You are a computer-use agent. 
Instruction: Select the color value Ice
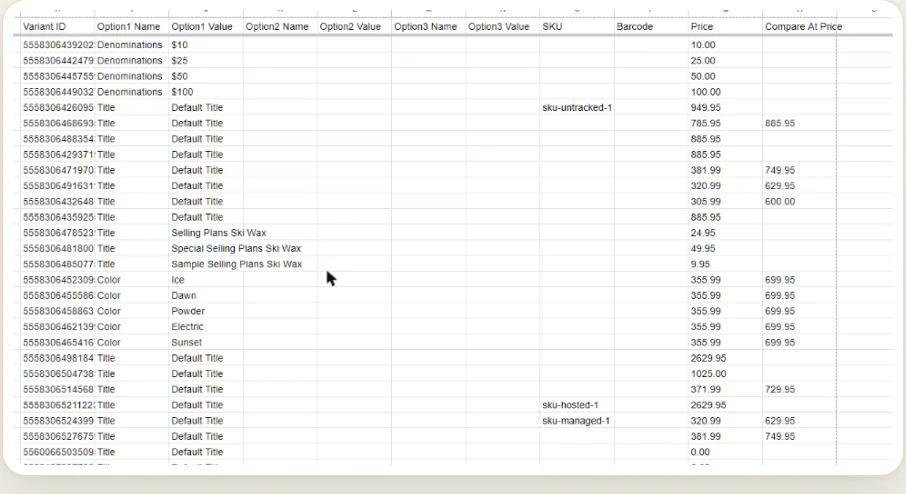[x=206, y=280]
